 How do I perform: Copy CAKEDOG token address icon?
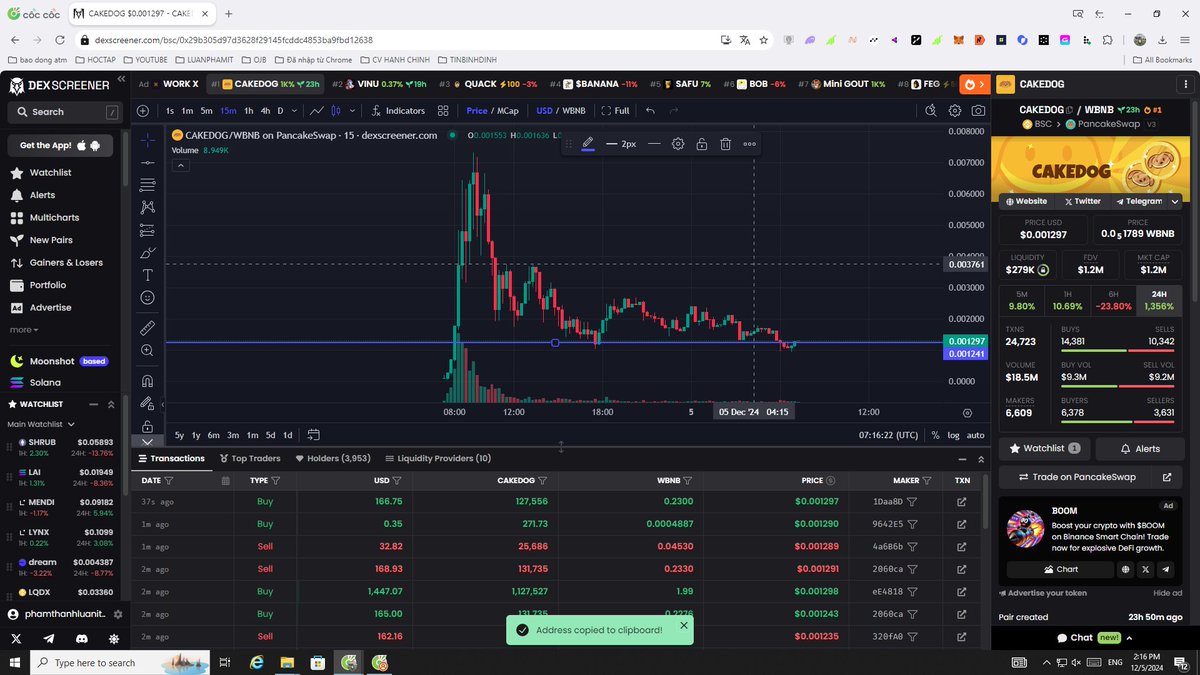(x=1069, y=110)
